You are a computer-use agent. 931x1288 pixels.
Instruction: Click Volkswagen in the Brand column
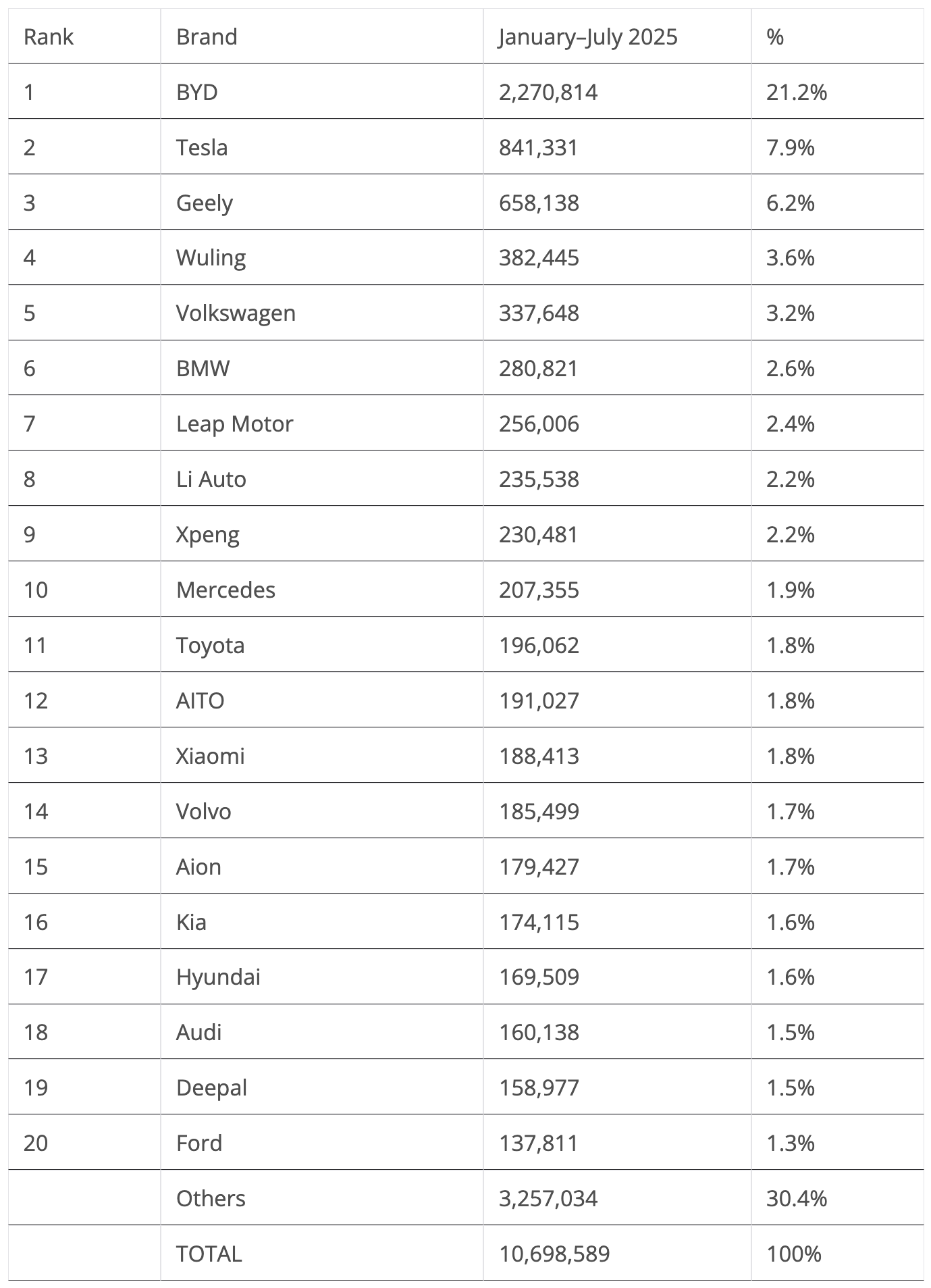[x=236, y=313]
